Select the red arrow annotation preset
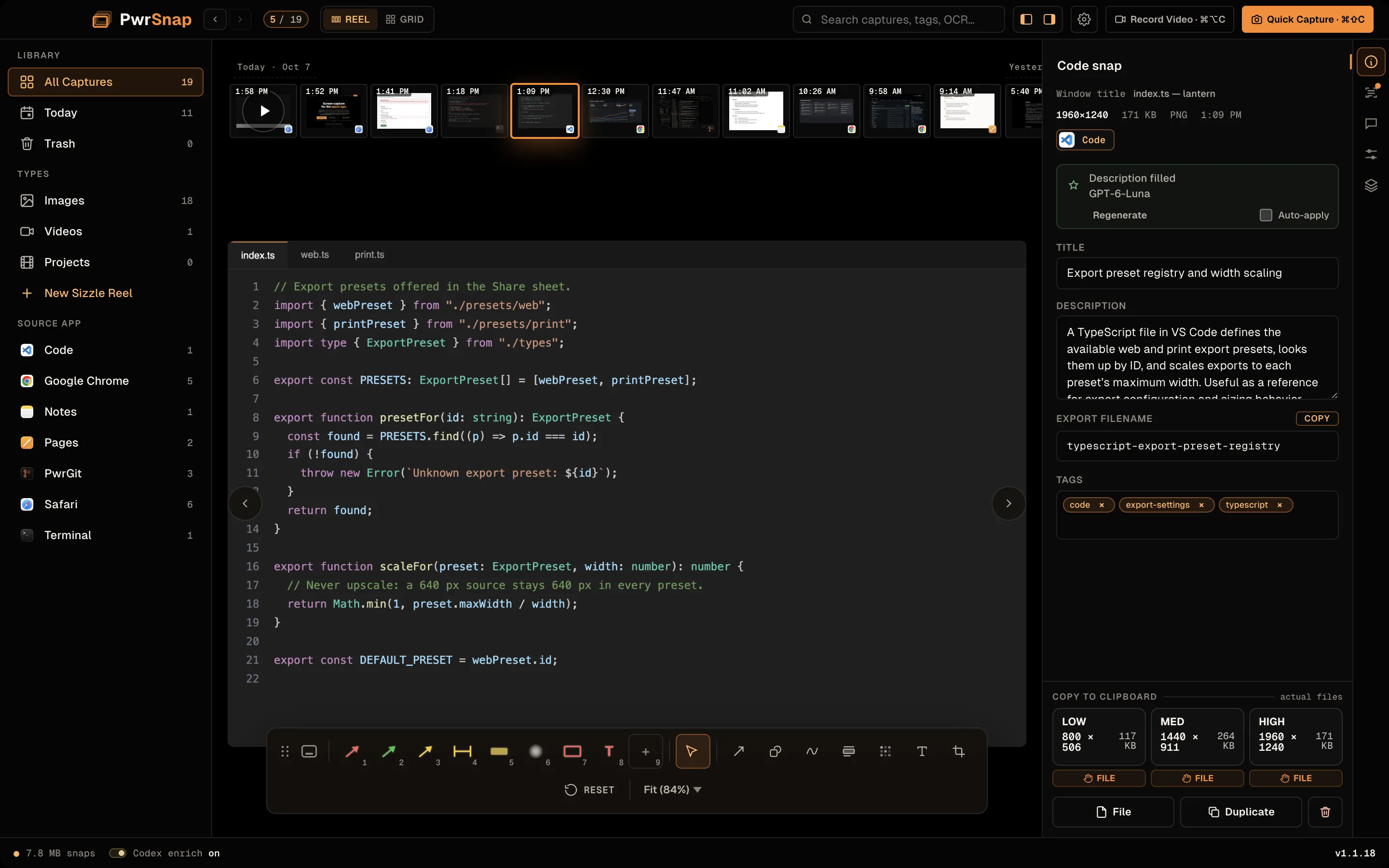Image resolution: width=1389 pixels, height=868 pixels. pyautogui.click(x=352, y=751)
